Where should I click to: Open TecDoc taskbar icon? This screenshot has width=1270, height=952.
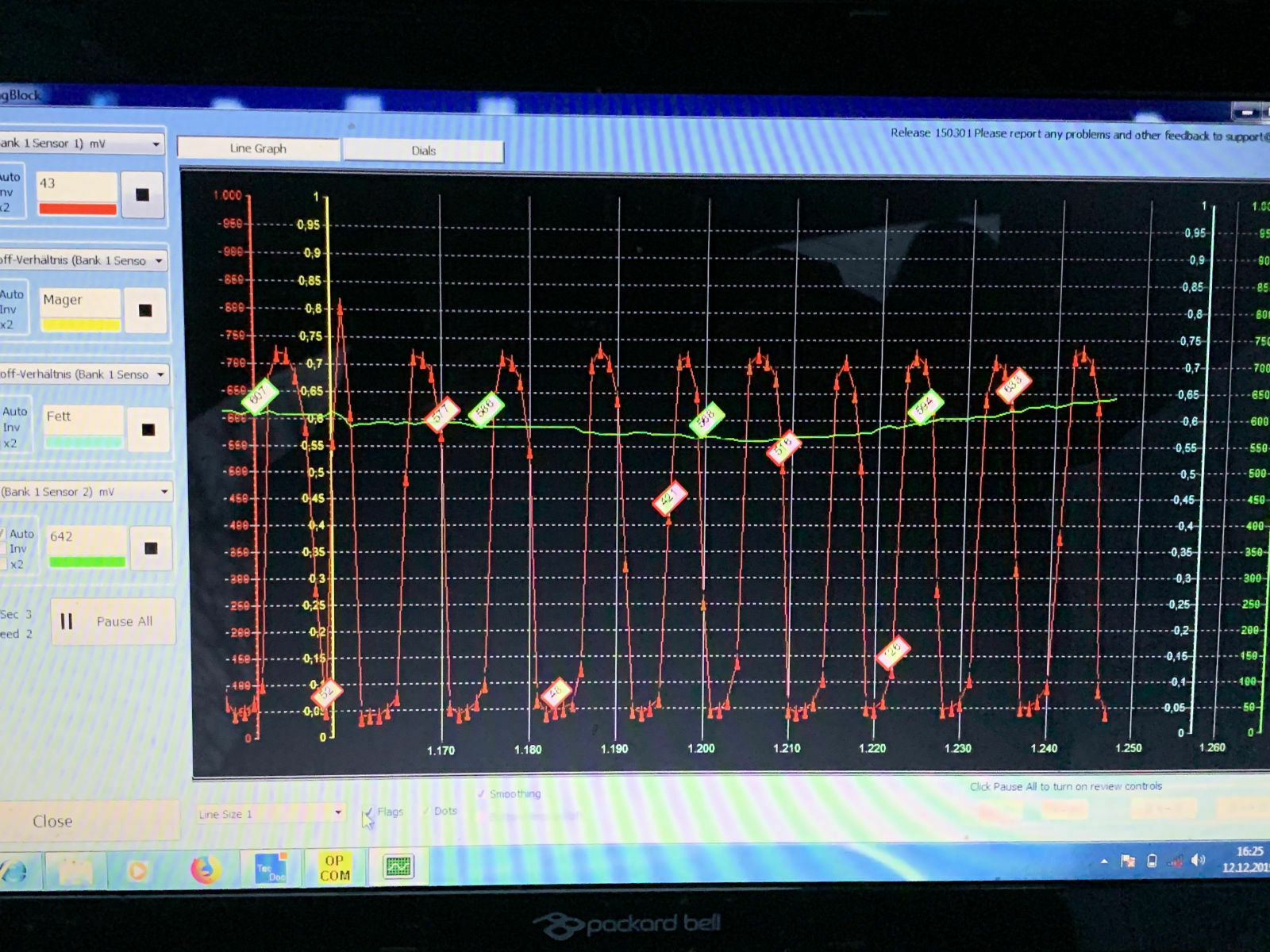click(271, 869)
